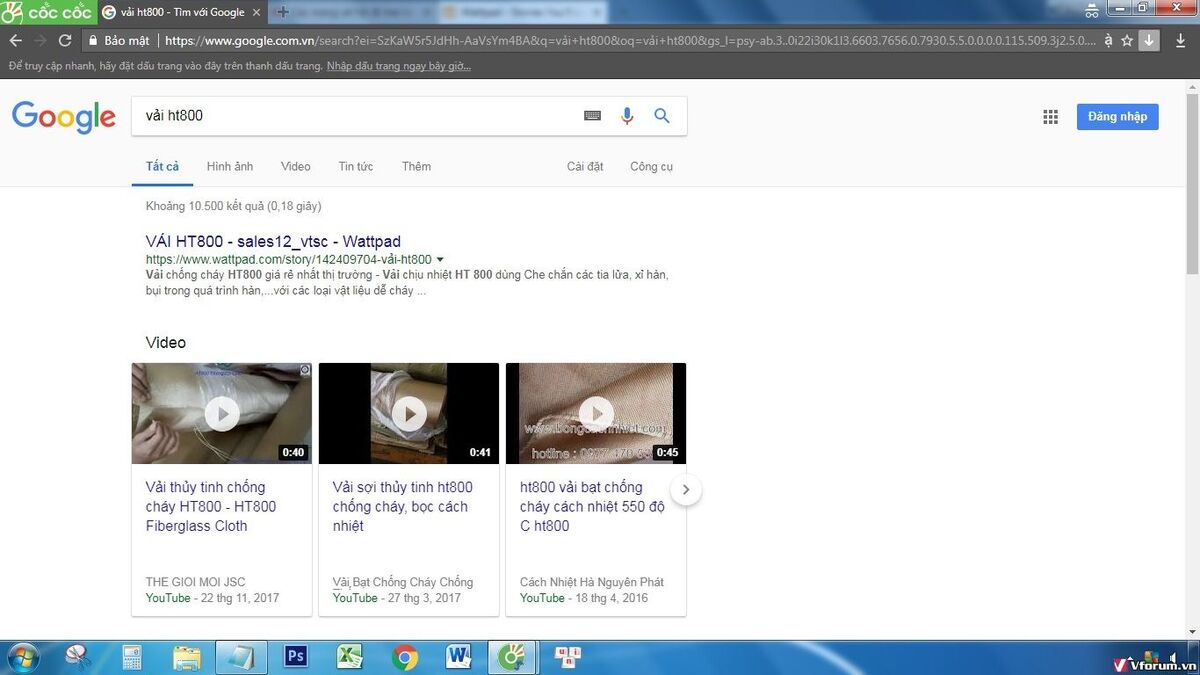Open 'Vải sợi thủy tinh ht800' video title
The image size is (1200, 675).
click(x=402, y=507)
